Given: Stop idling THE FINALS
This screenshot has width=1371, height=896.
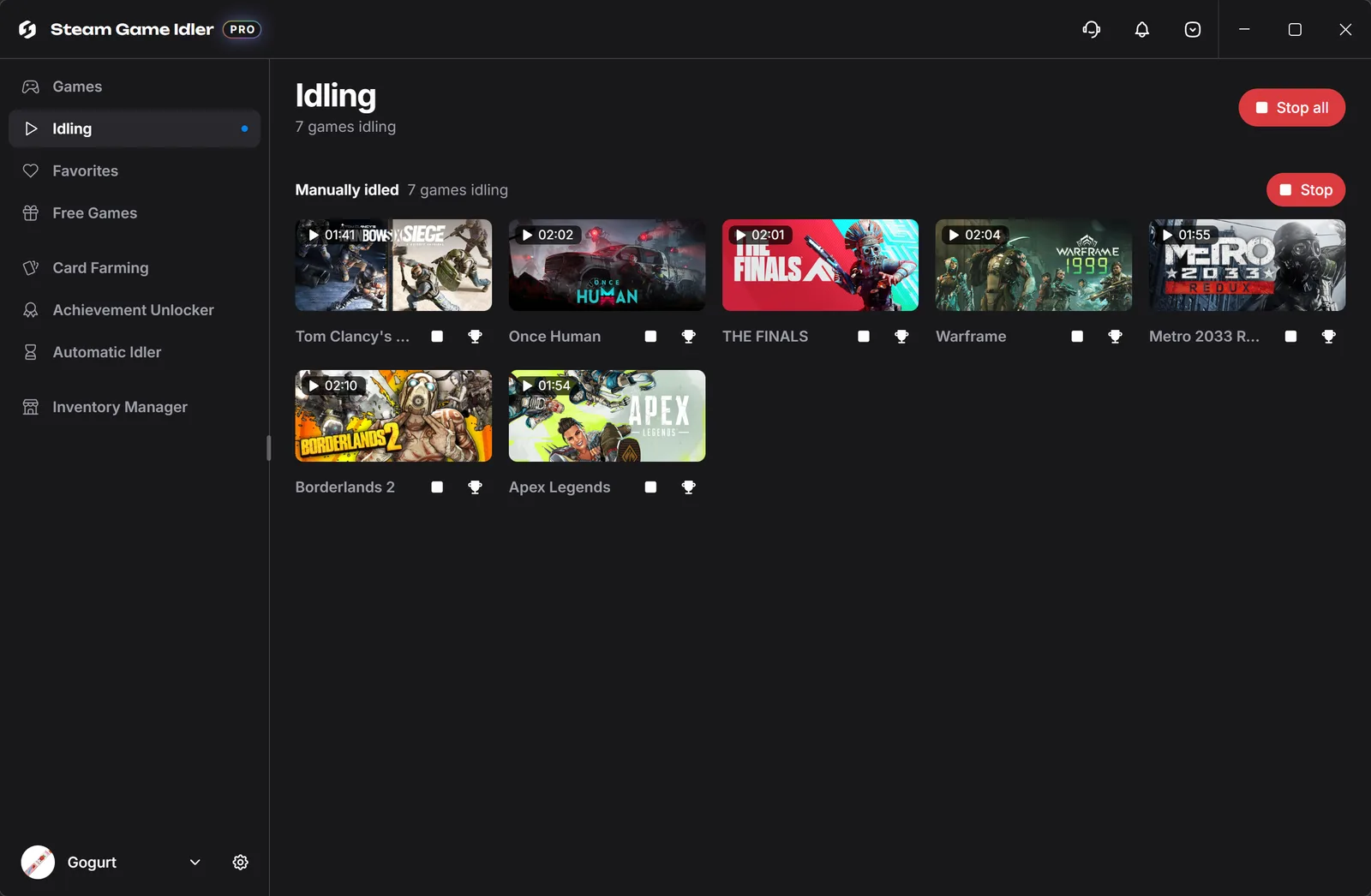Looking at the screenshot, I should 864,337.
